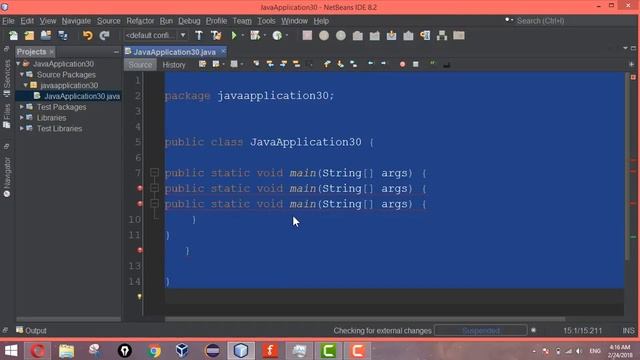Open the File menu
The image size is (640, 360).
pos(8,21)
